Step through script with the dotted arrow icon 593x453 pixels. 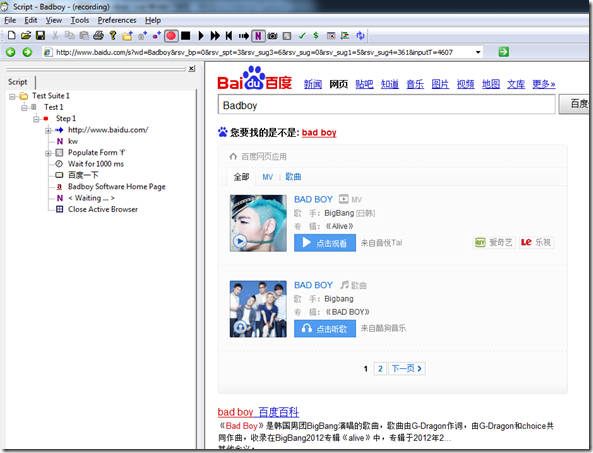(244, 36)
